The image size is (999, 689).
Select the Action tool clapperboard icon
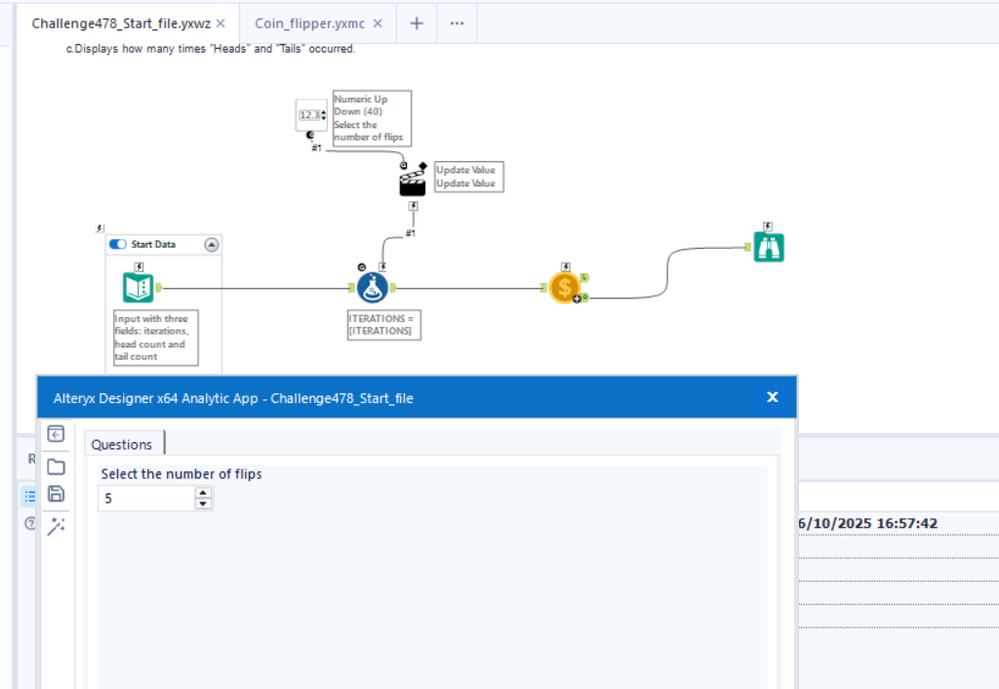(x=412, y=183)
